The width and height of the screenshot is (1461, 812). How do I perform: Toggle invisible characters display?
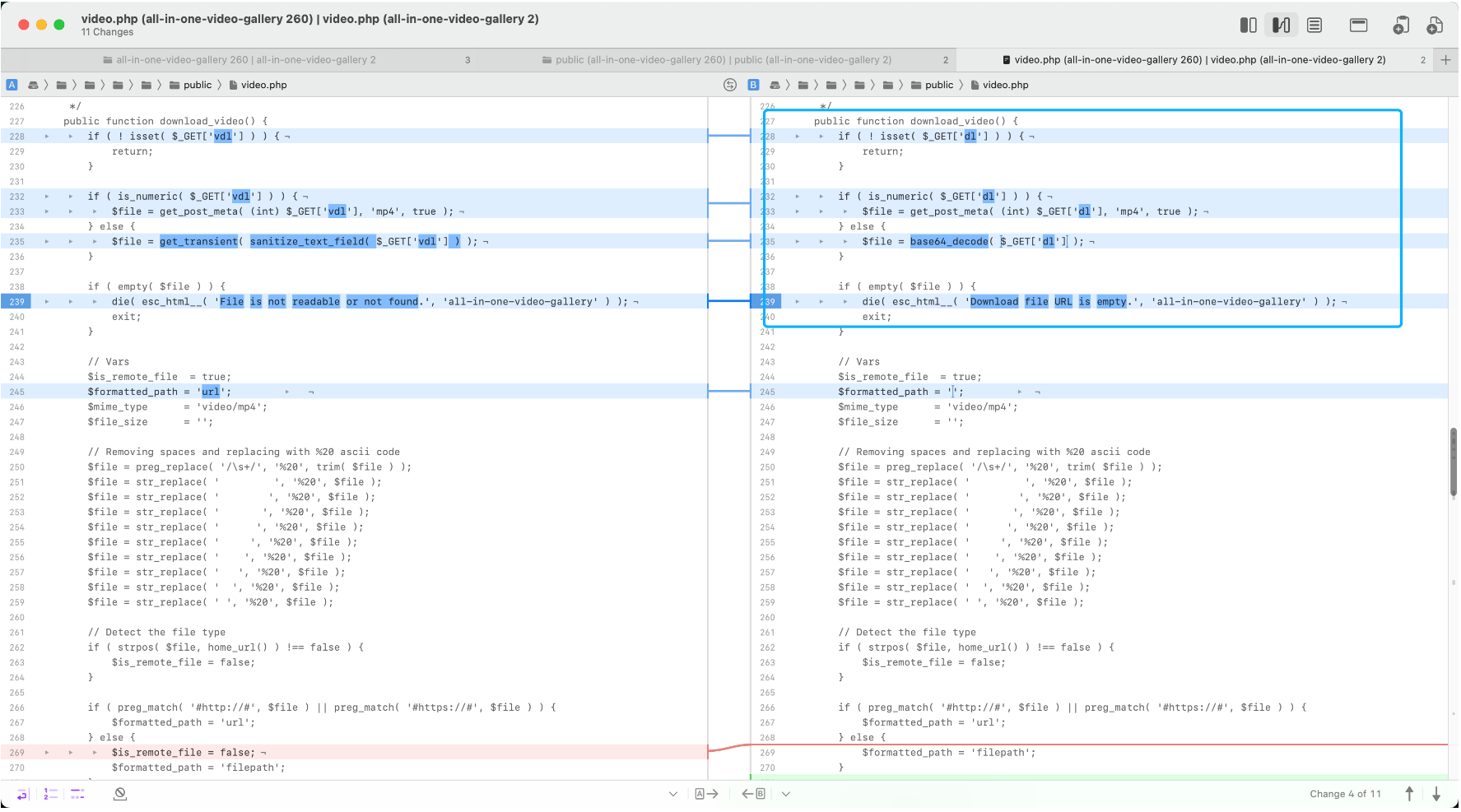pyautogui.click(x=77, y=794)
